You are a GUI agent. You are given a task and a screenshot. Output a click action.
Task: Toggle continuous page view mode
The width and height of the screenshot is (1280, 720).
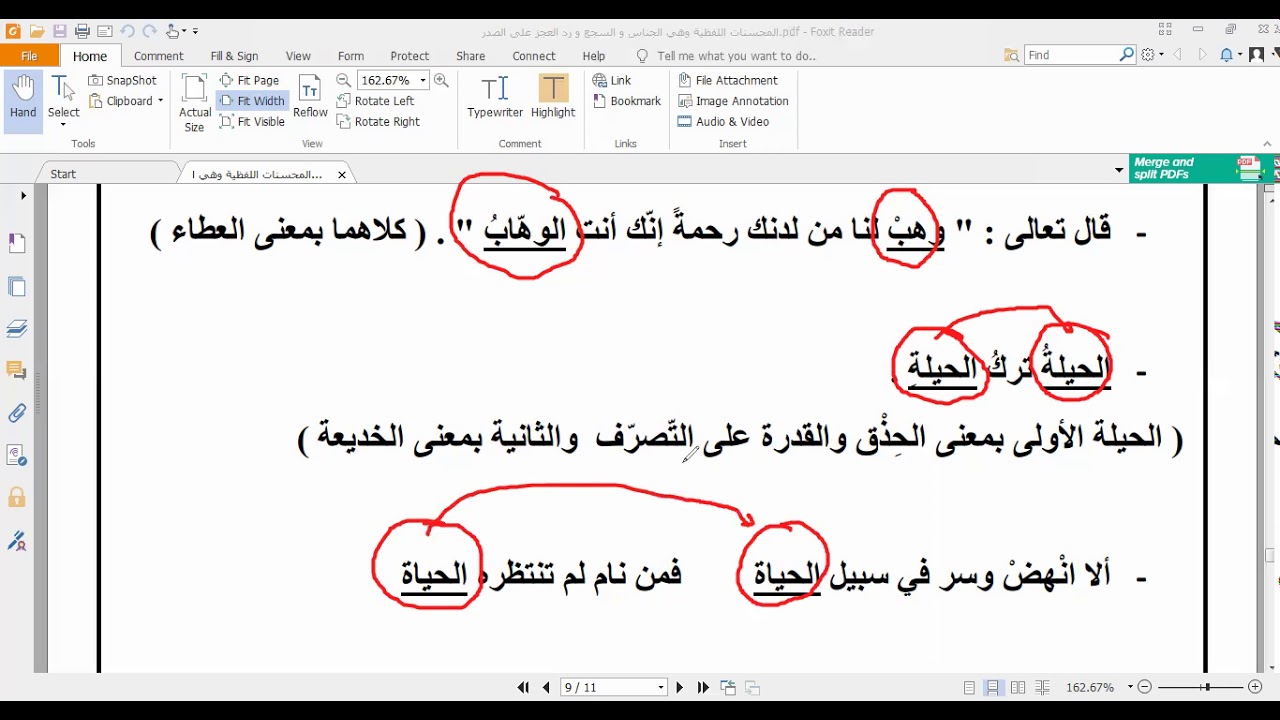coord(993,687)
